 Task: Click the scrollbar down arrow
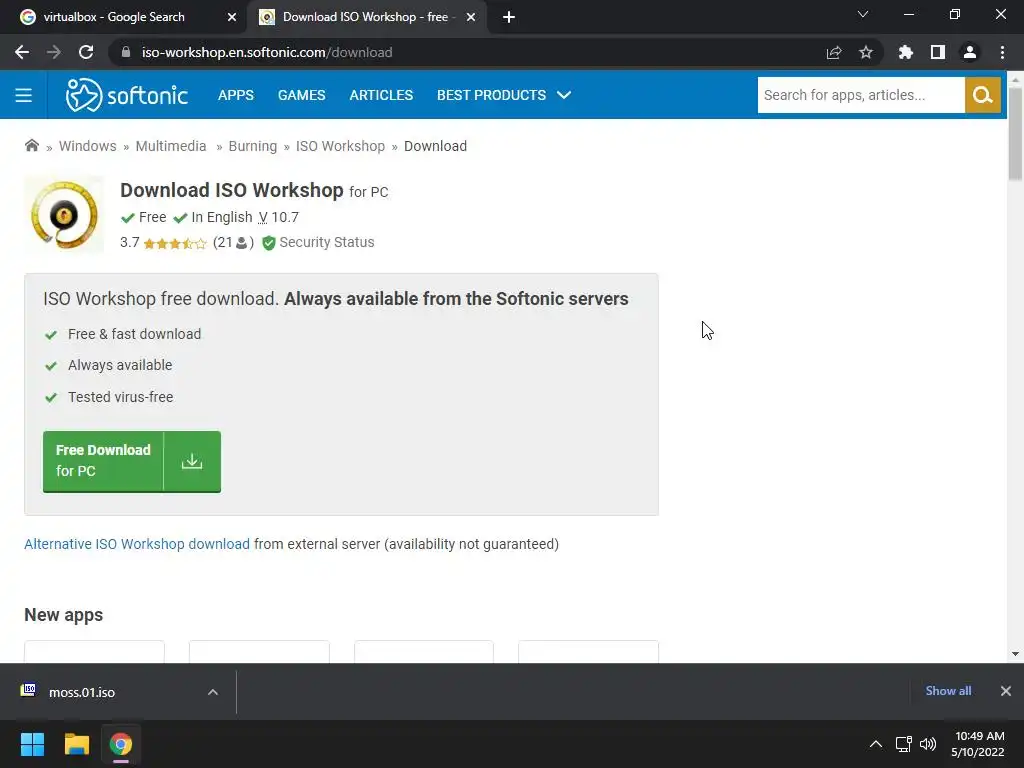coord(1015,654)
